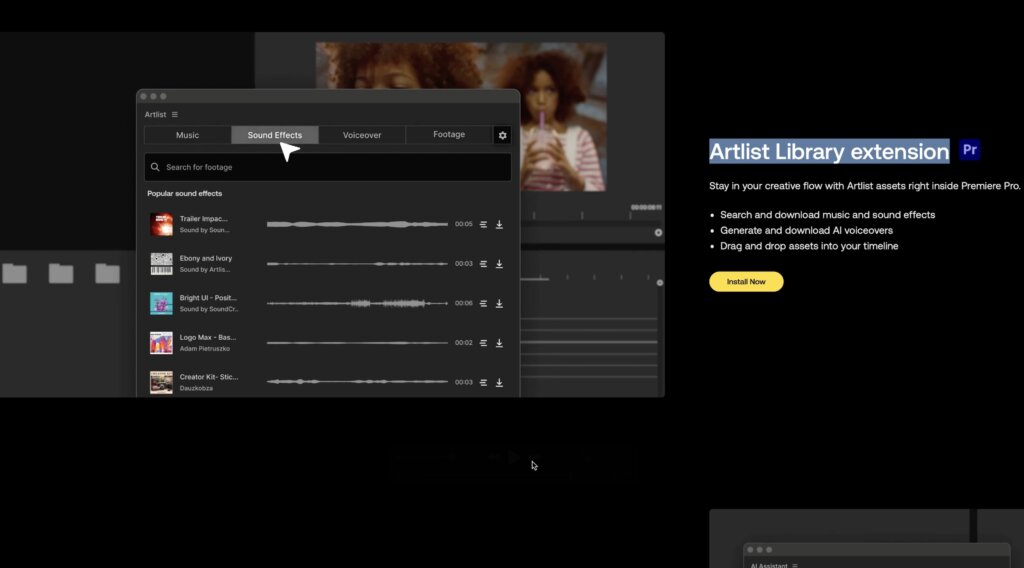
Task: Download the Trailer Impact sound effect
Action: [499, 225]
